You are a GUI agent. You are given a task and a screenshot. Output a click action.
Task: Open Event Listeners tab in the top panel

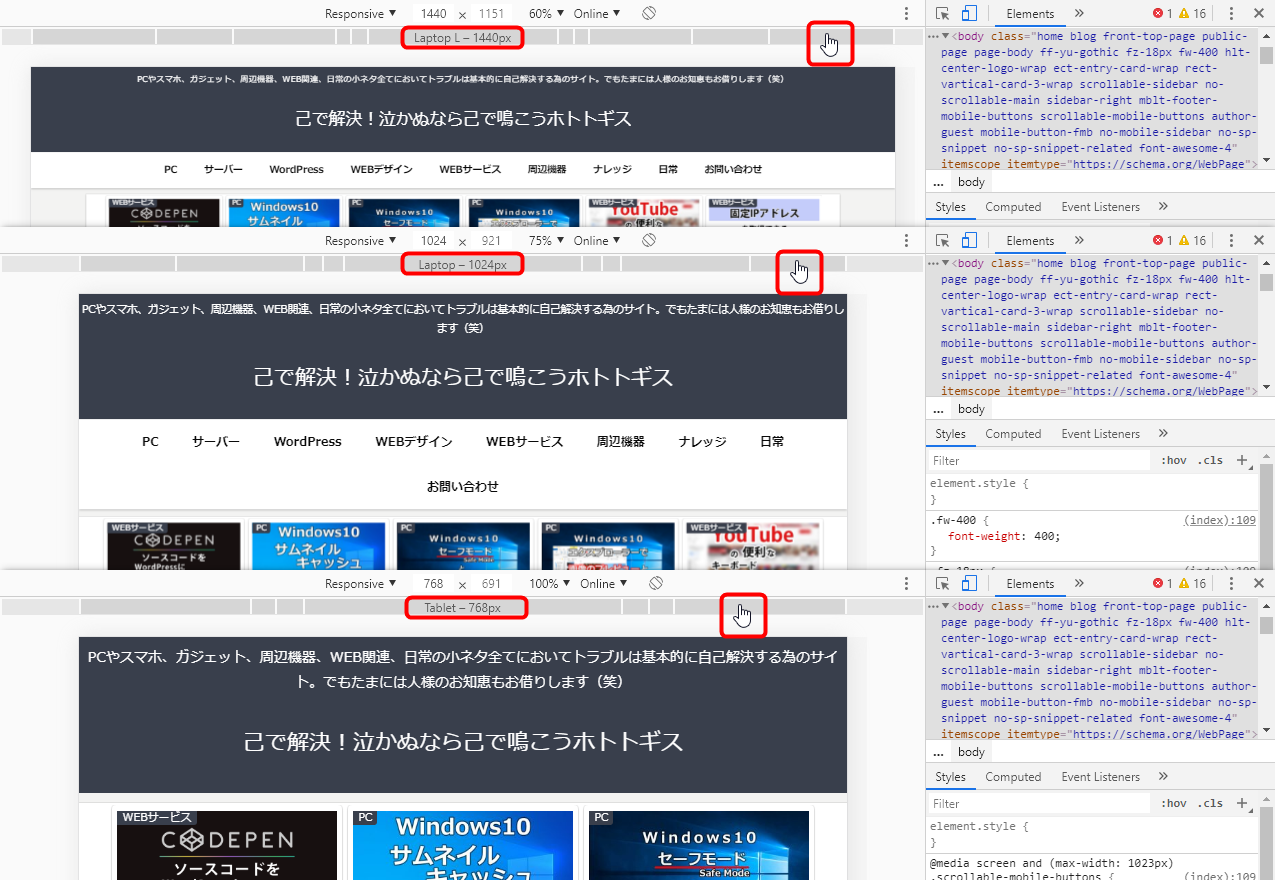click(1100, 207)
